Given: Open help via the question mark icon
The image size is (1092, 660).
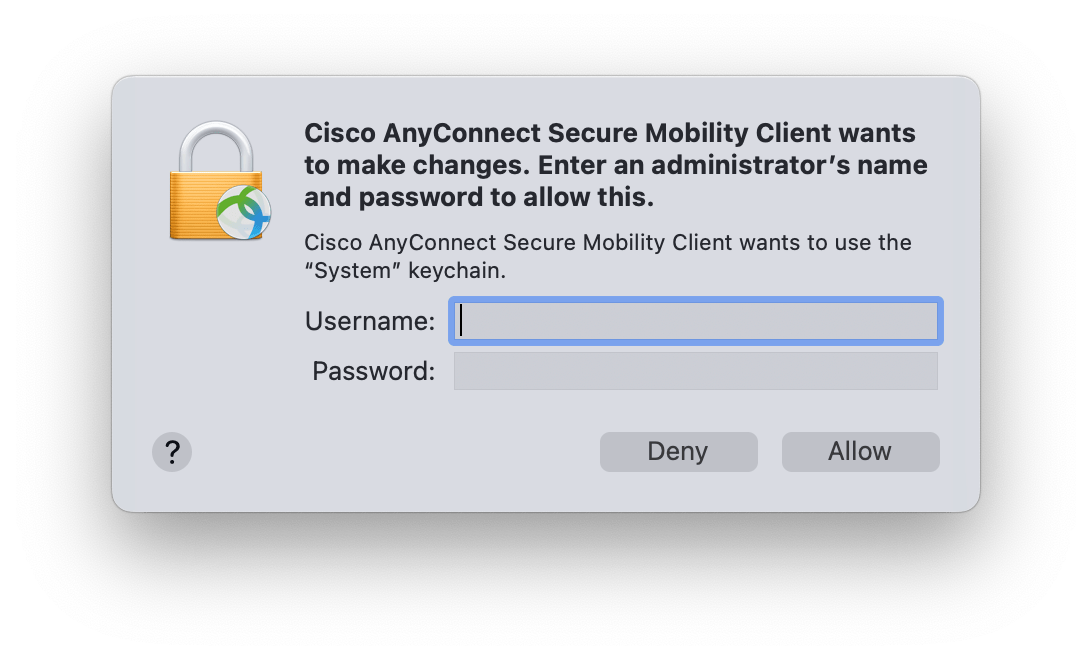Looking at the screenshot, I should 173,452.
